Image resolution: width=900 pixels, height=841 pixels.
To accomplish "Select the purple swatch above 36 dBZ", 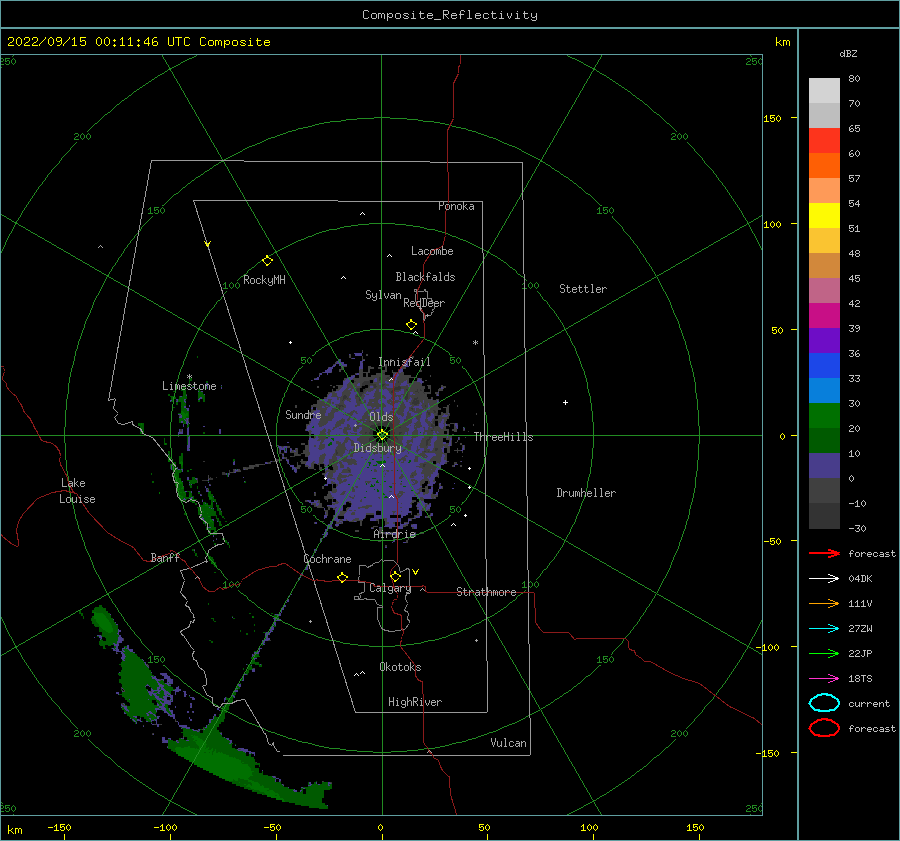I will (824, 340).
